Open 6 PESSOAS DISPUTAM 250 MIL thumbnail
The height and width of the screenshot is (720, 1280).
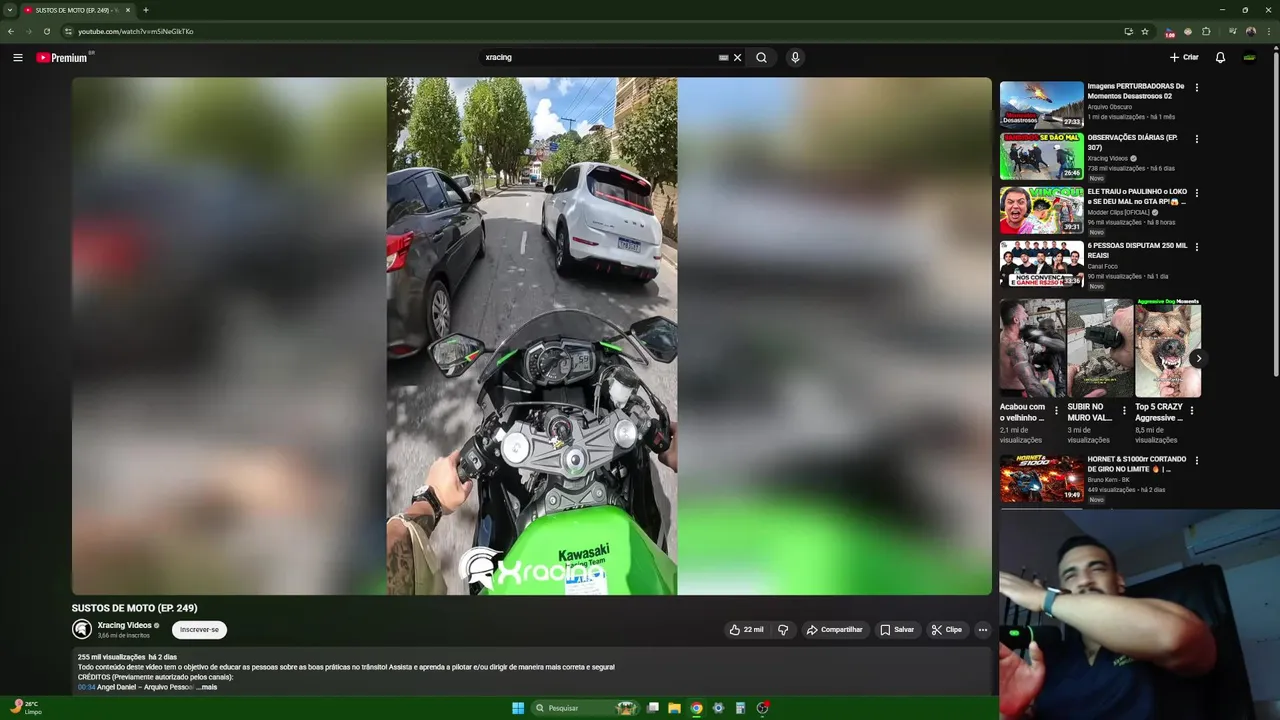click(1041, 264)
